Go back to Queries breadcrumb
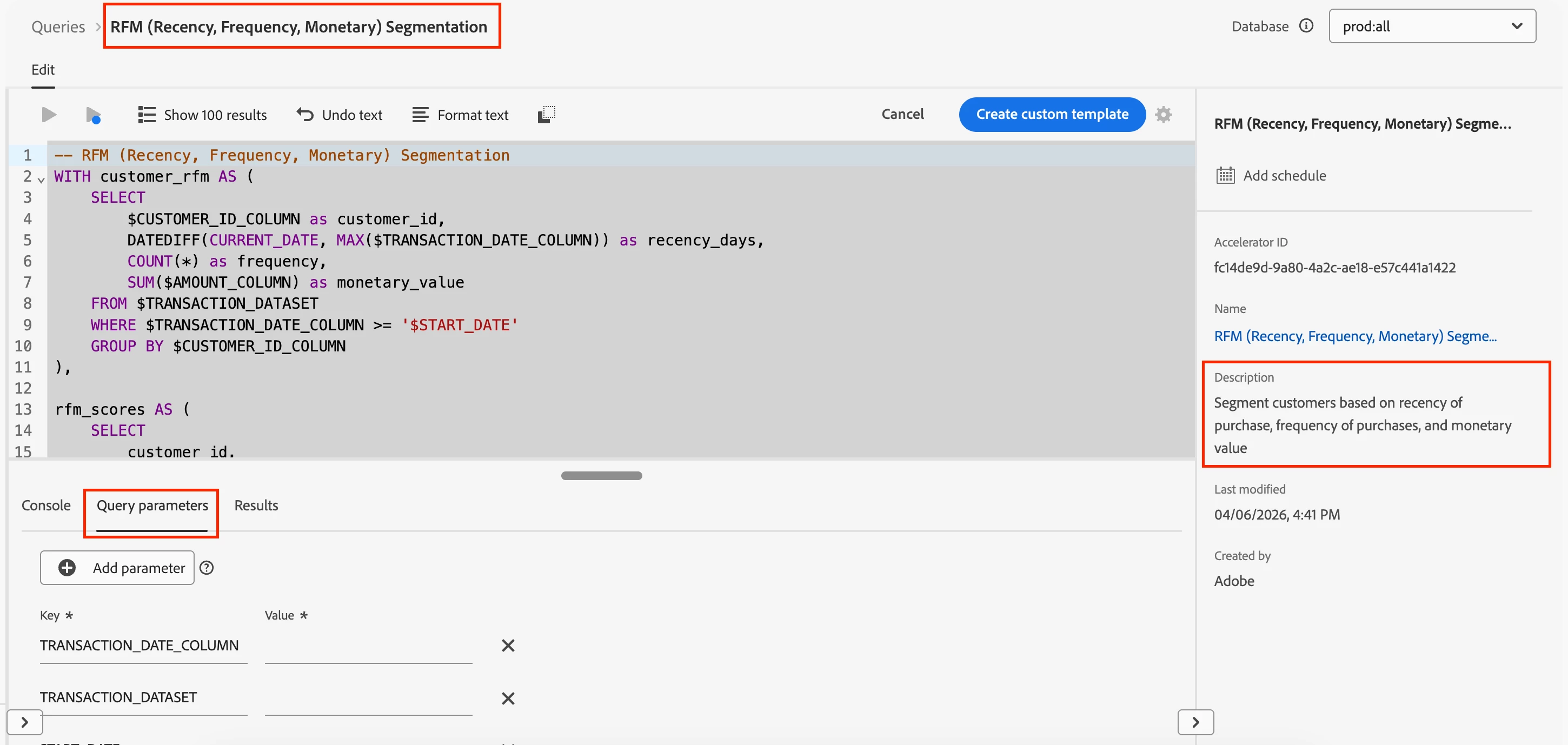 (x=58, y=27)
